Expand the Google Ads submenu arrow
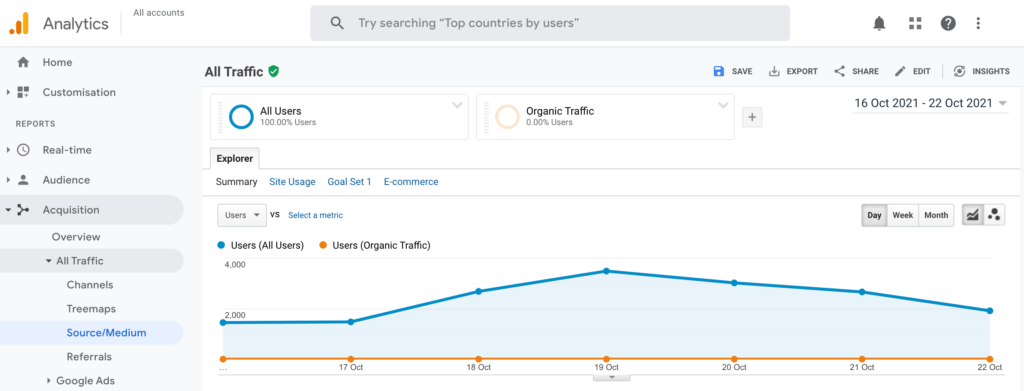 48,381
